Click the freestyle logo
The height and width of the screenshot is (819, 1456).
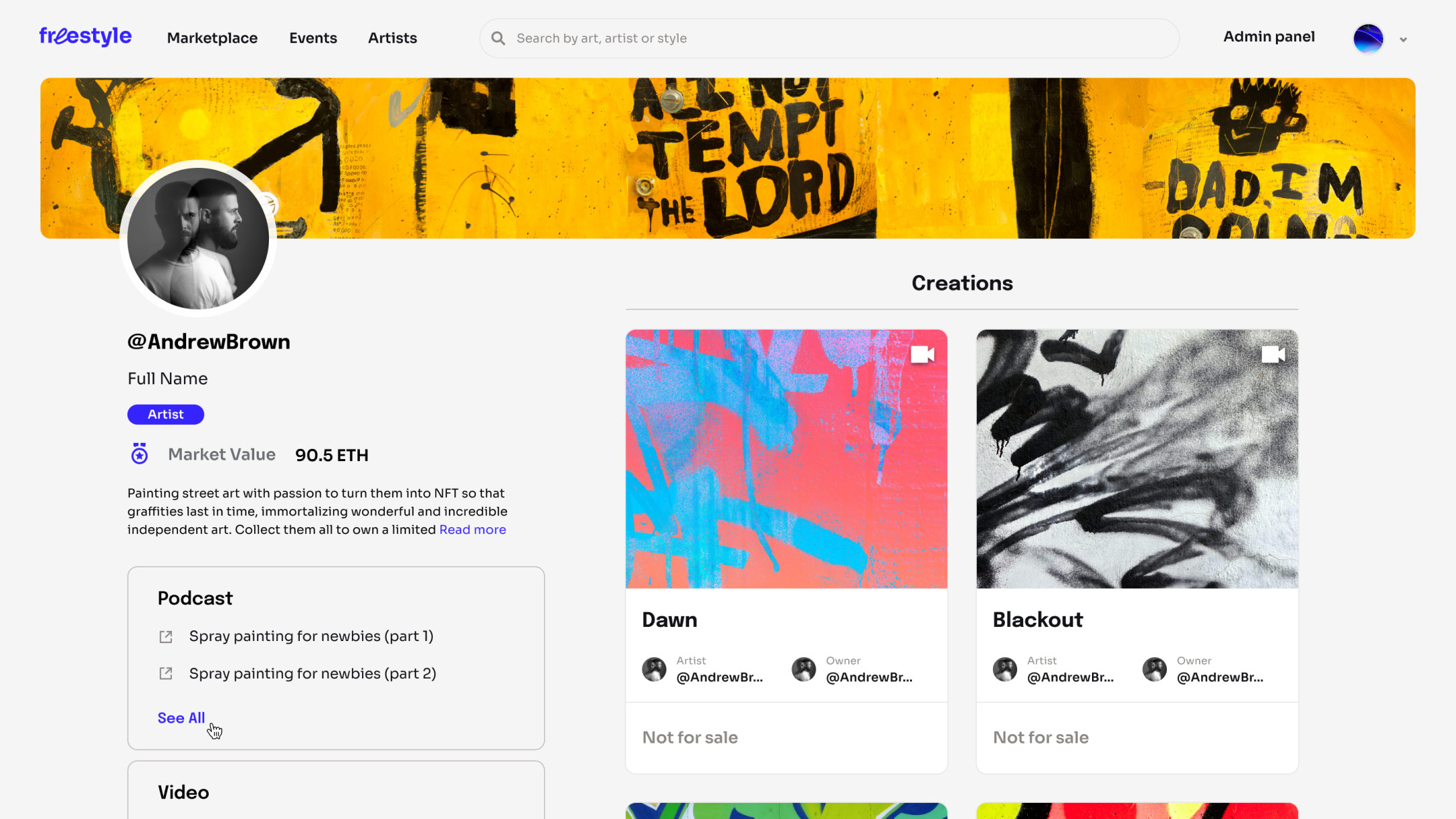[85, 36]
